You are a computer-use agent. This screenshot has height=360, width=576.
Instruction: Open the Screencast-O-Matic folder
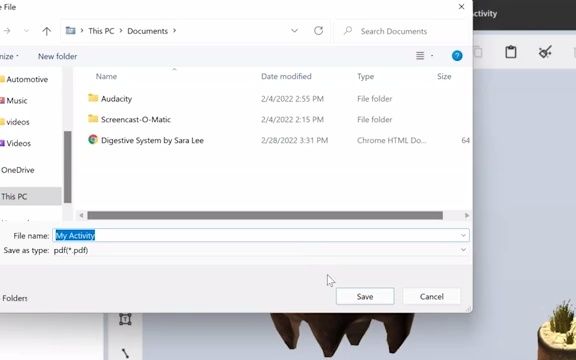[136, 119]
